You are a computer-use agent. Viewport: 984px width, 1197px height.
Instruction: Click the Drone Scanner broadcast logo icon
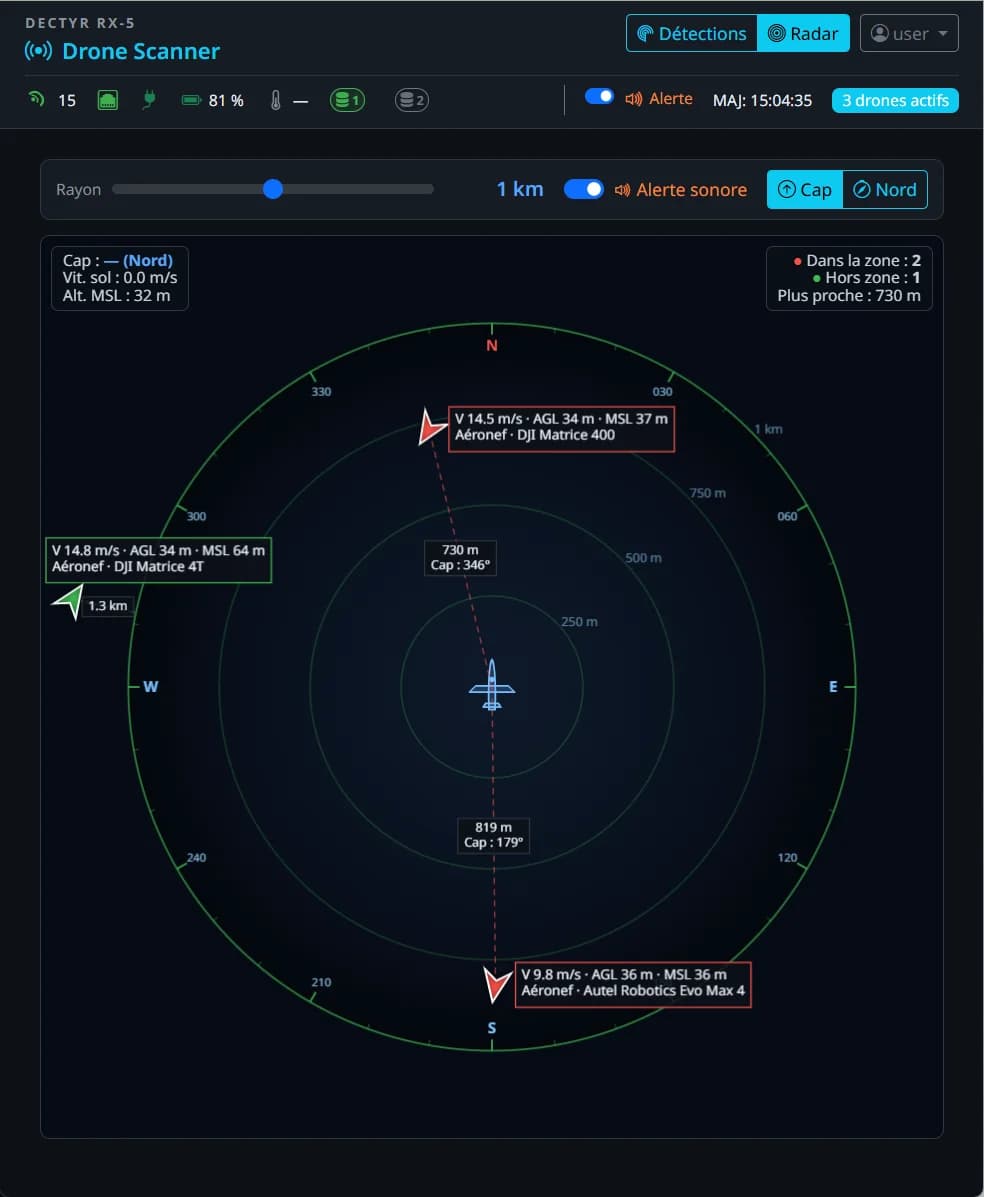[x=38, y=51]
